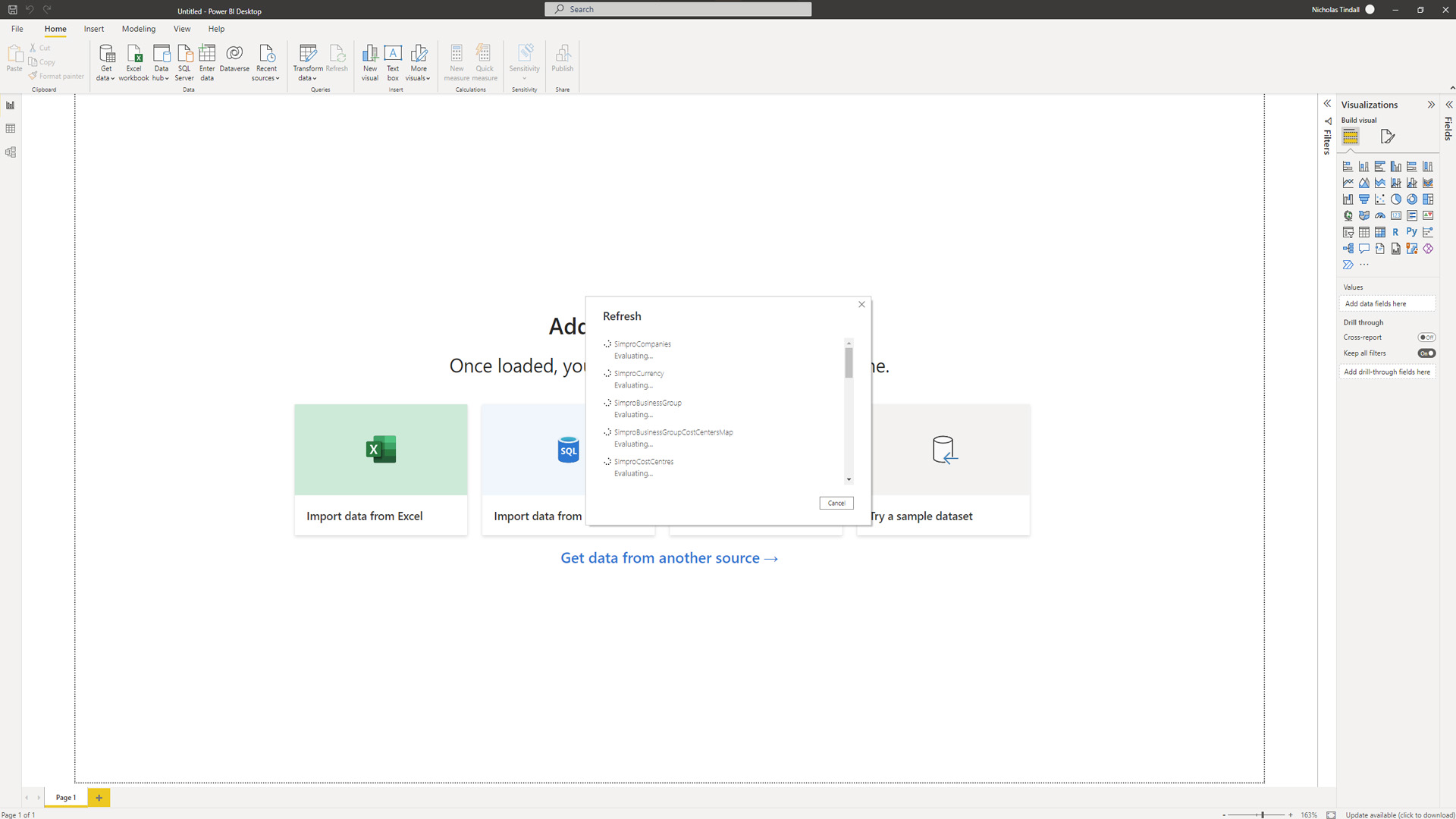Click Get data from another source link
The image size is (1456, 819).
pyautogui.click(x=669, y=558)
